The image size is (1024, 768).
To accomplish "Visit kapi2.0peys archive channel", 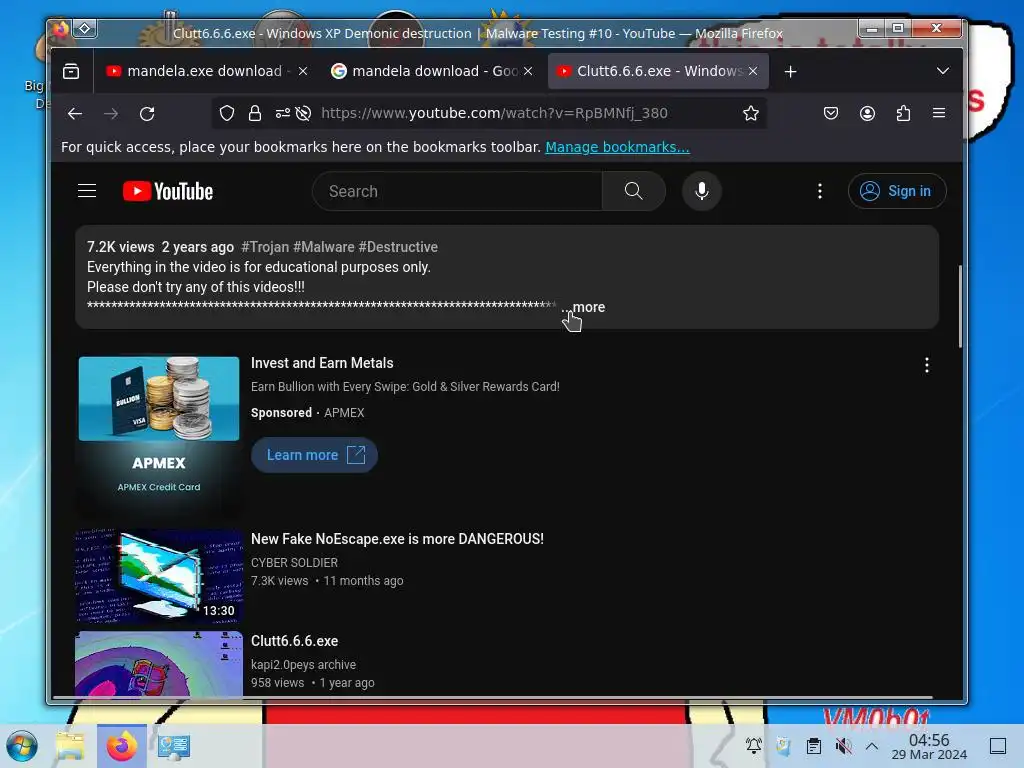I will coord(304,664).
